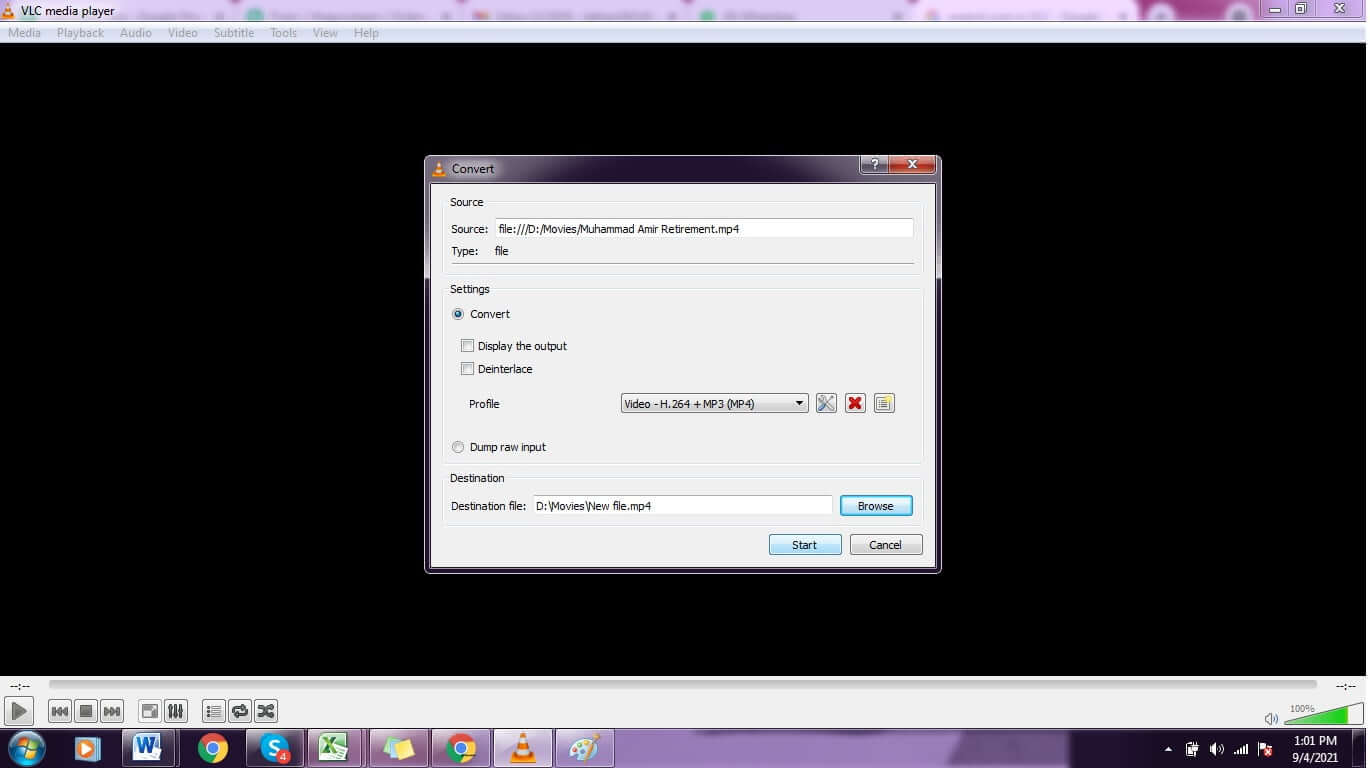1370x768 pixels.
Task: Click the playback seek bar
Action: pyautogui.click(x=683, y=685)
